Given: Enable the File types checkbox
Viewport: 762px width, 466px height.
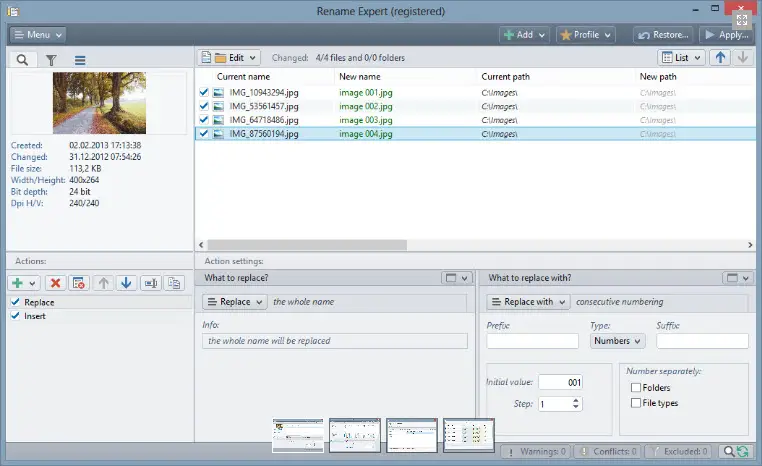Looking at the screenshot, I should (636, 403).
